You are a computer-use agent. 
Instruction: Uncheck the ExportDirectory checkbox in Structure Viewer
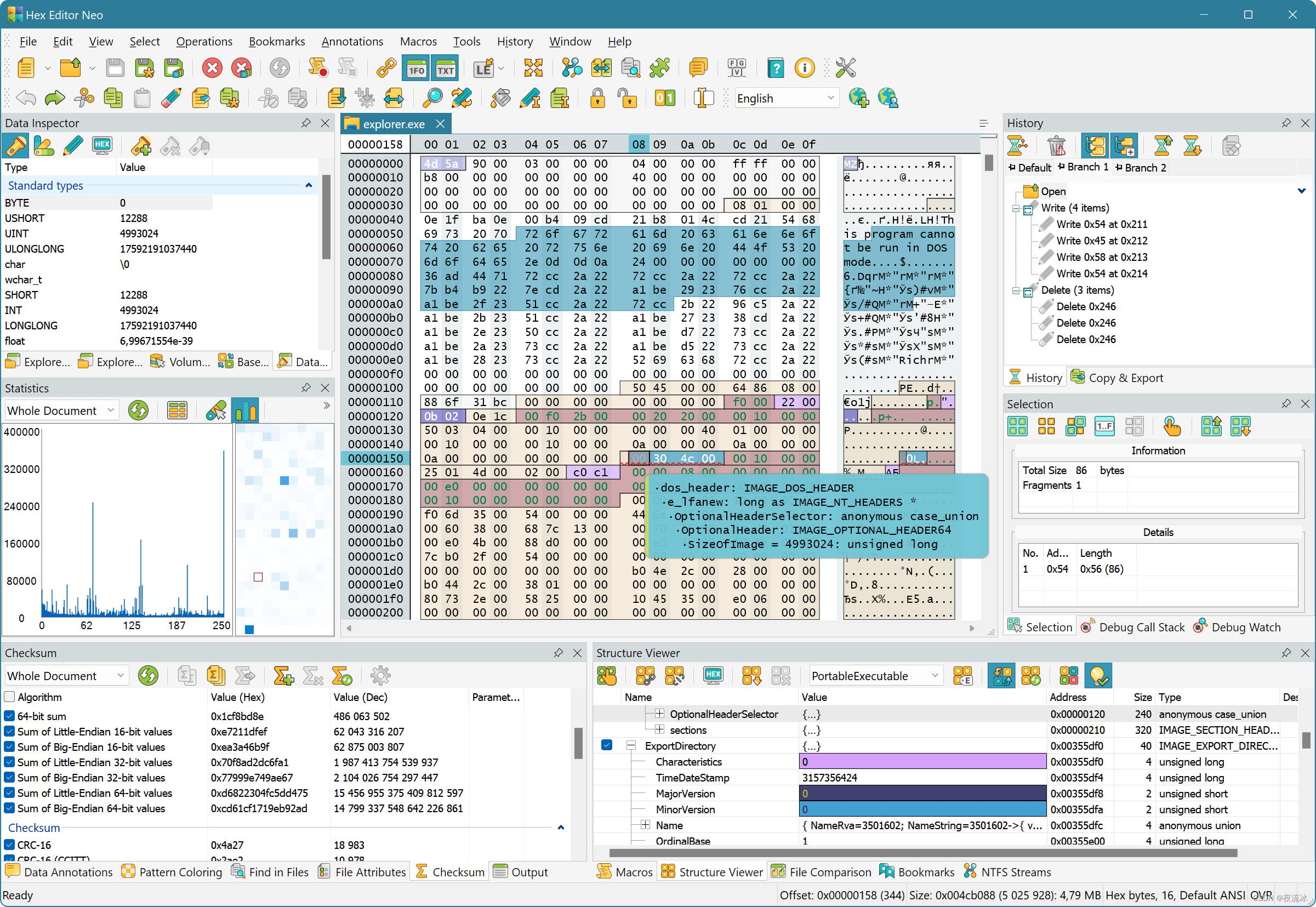click(x=606, y=745)
